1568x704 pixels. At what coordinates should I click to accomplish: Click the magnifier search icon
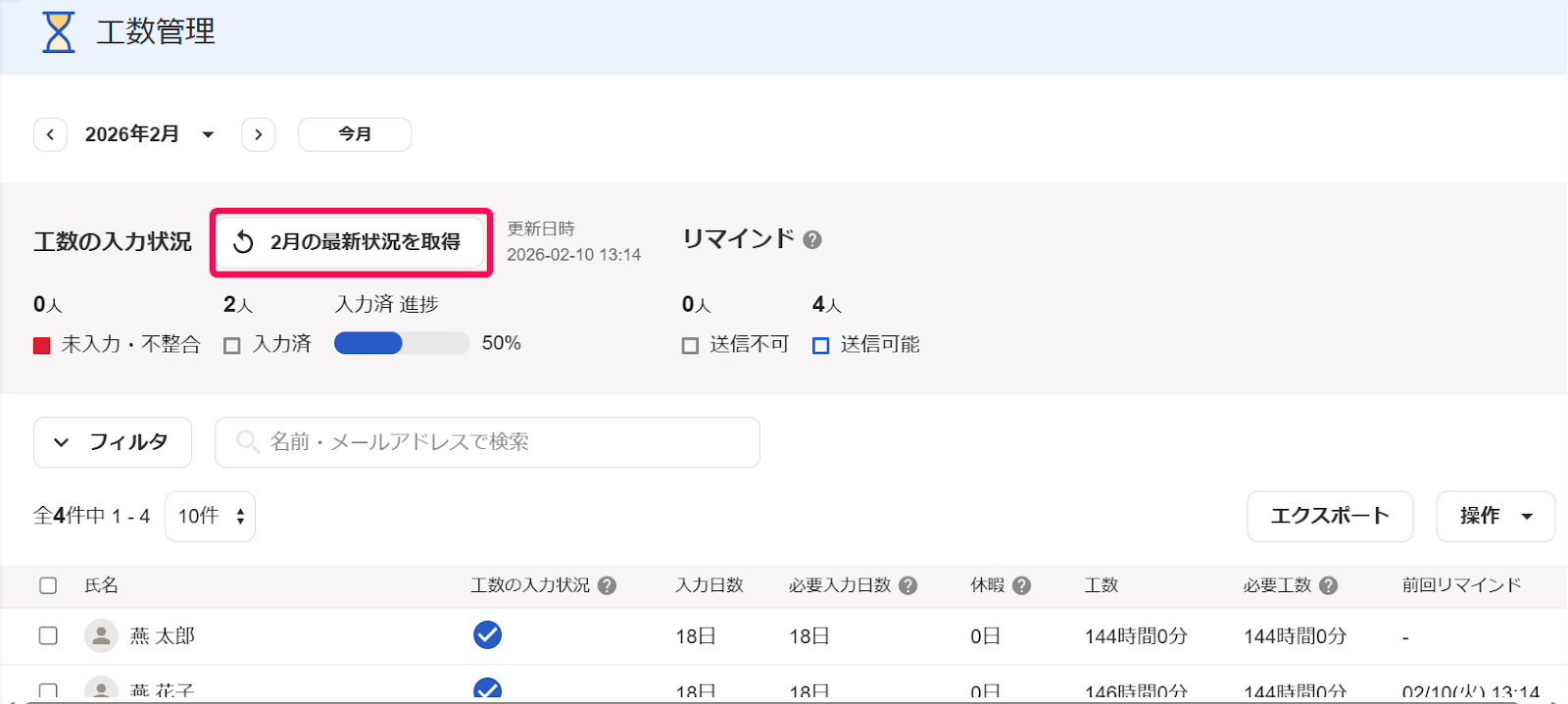[x=248, y=442]
